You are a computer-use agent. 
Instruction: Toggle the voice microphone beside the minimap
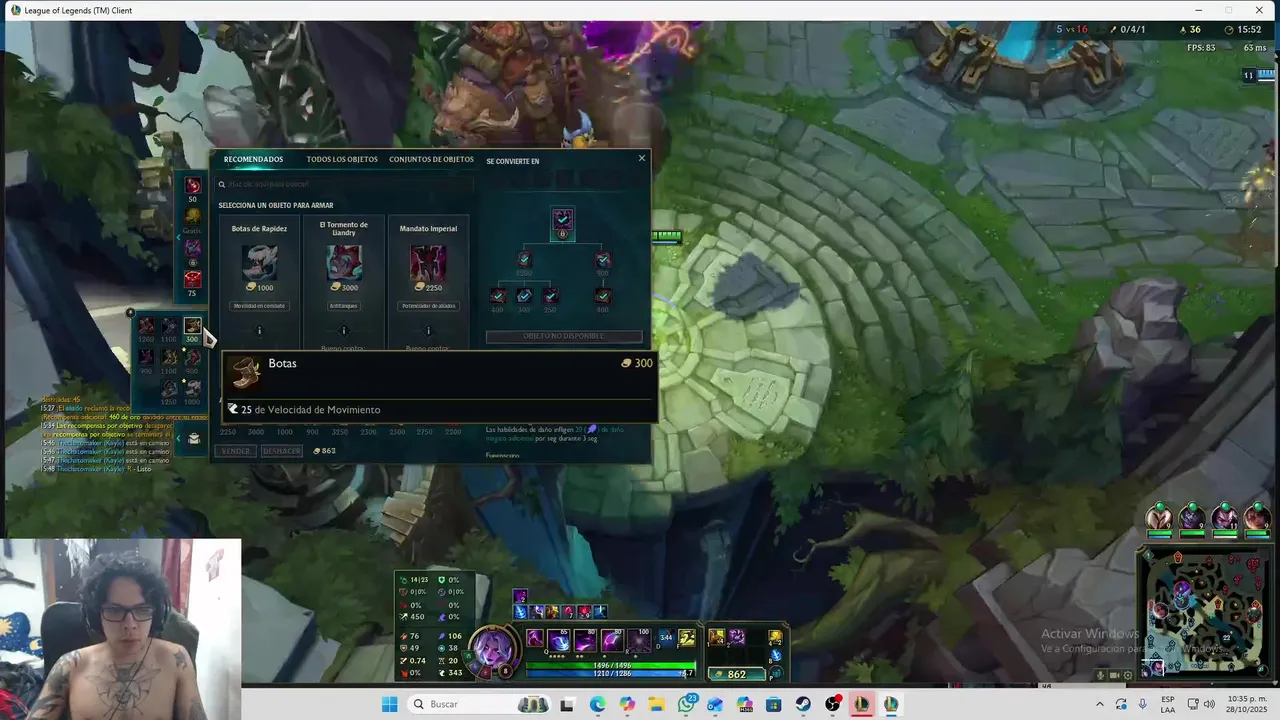coord(1101,675)
